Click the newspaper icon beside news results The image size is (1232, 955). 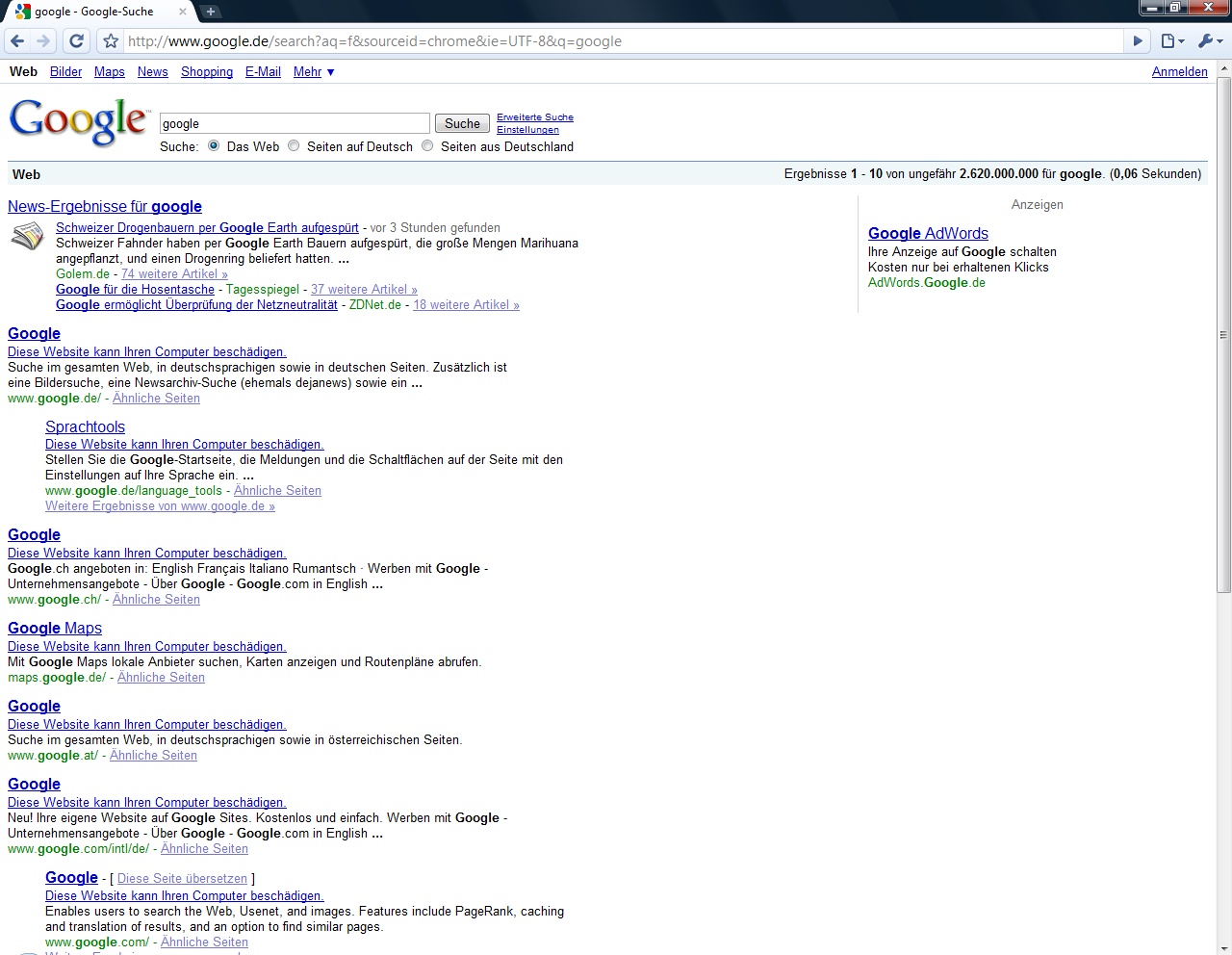(27, 236)
